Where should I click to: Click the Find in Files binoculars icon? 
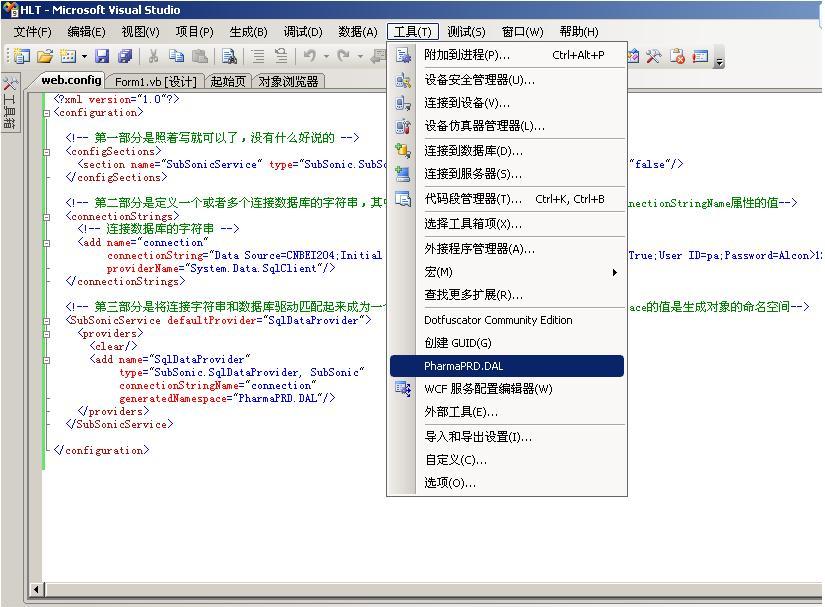point(229,56)
